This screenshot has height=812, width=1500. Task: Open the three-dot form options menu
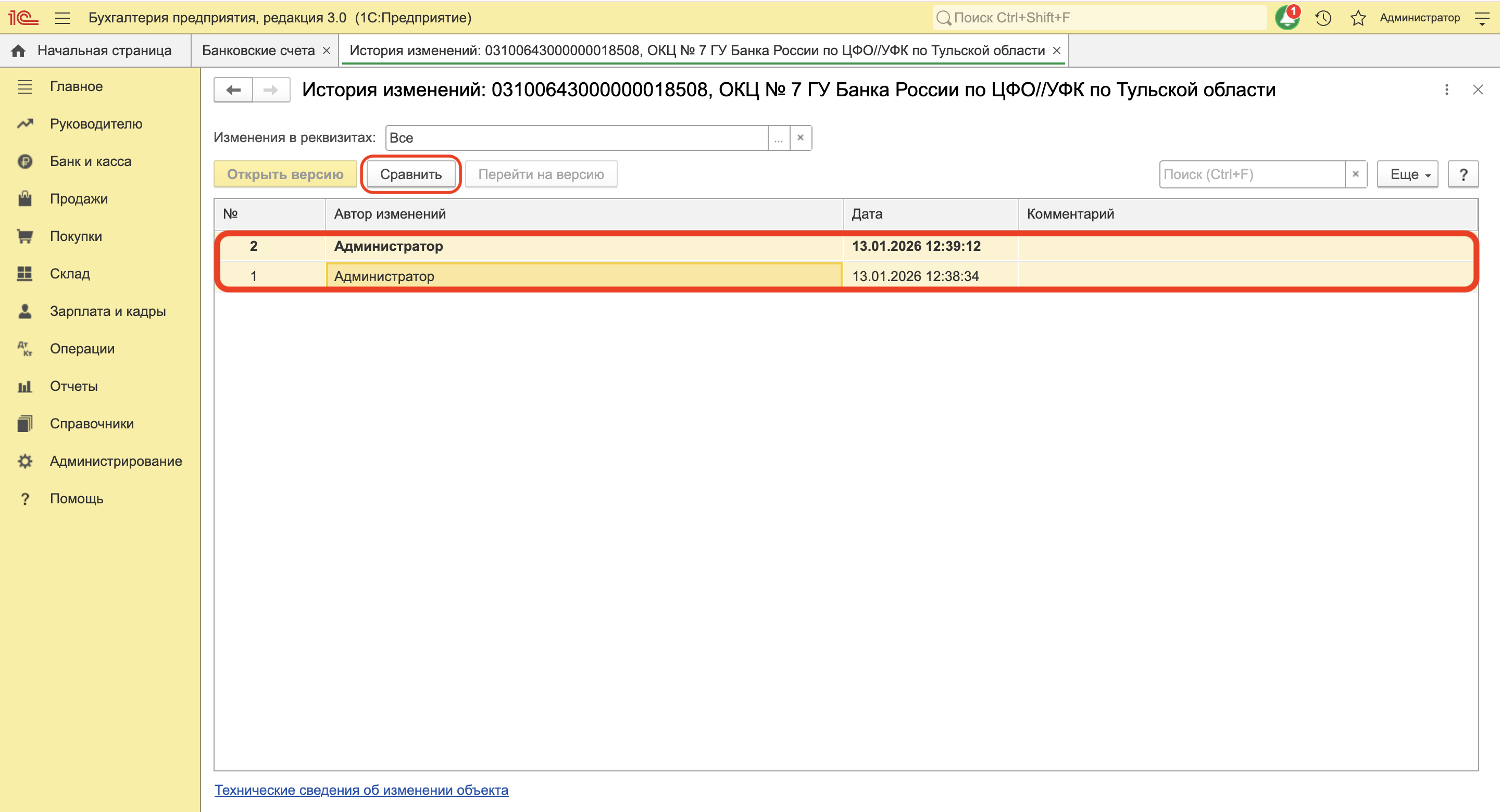pyautogui.click(x=1446, y=90)
